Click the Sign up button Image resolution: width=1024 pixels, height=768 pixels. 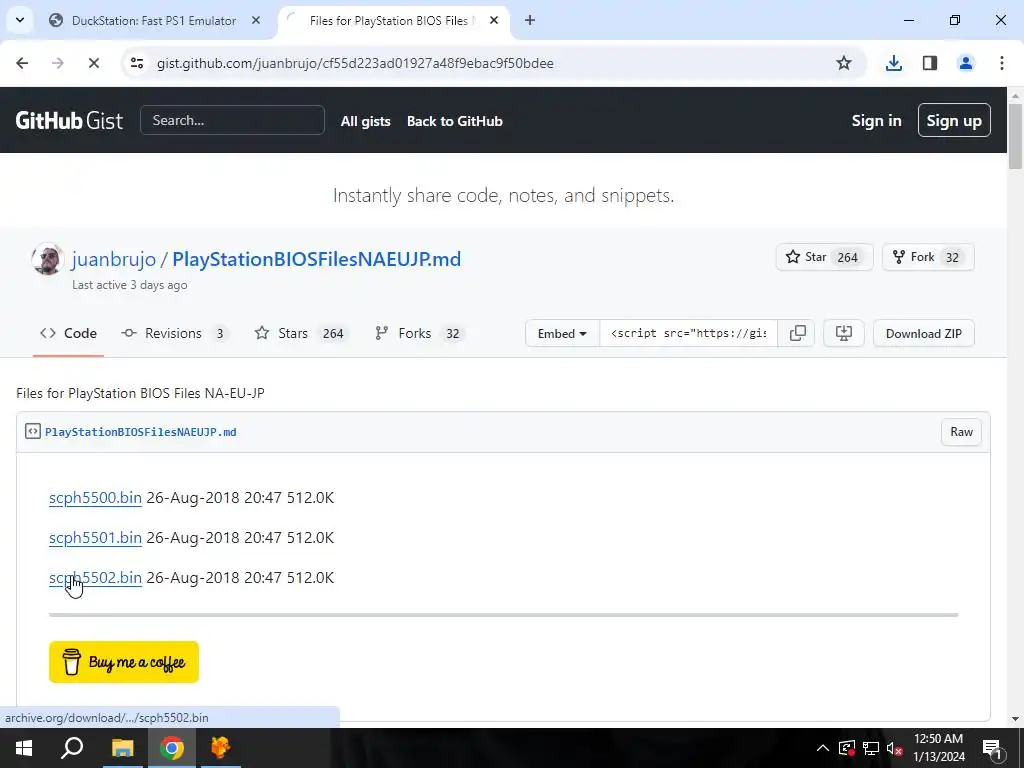tap(954, 120)
